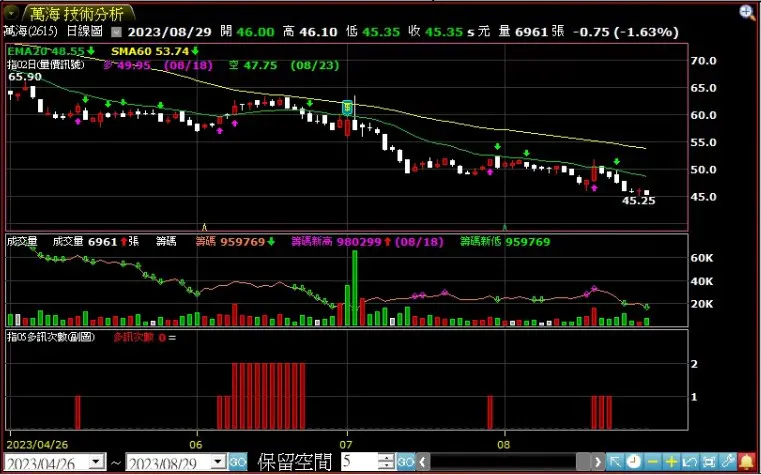Click the alert bell icon

746,461
